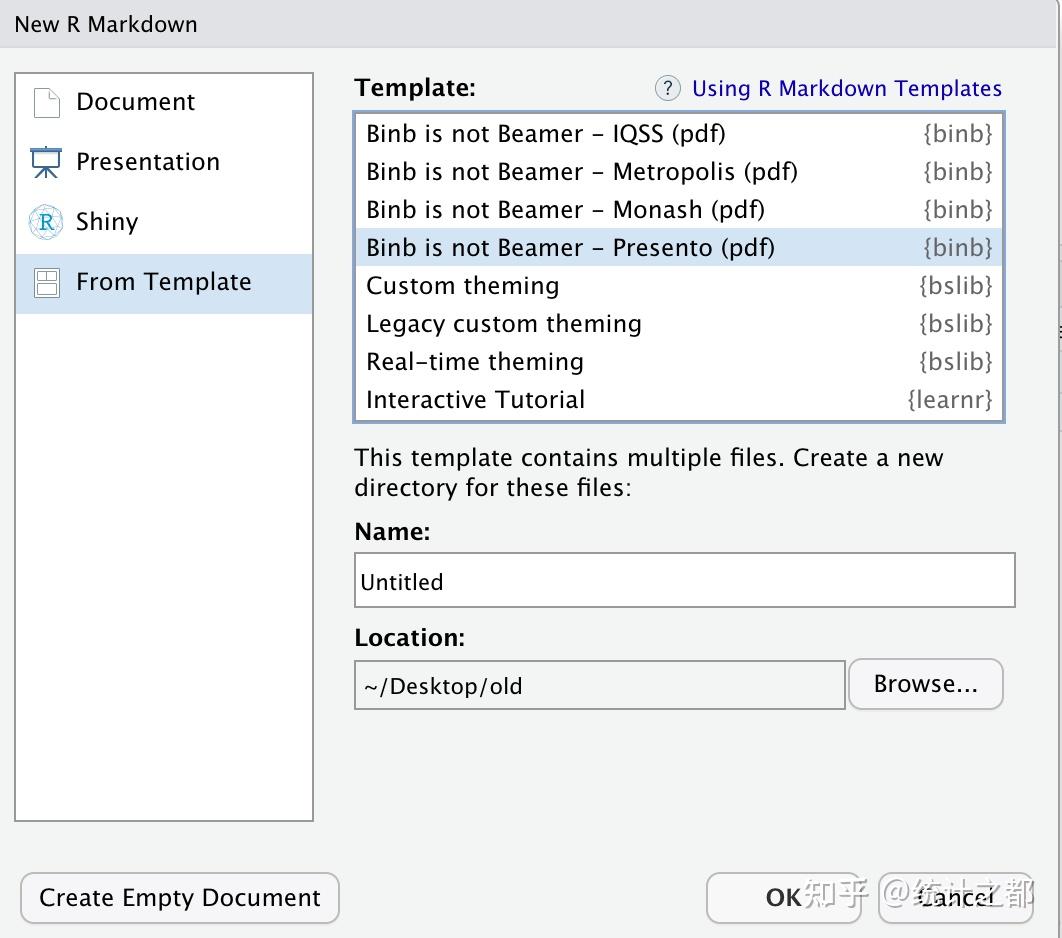Select the Document category
Viewport: 1062px width, 938px height.
pyautogui.click(x=135, y=102)
